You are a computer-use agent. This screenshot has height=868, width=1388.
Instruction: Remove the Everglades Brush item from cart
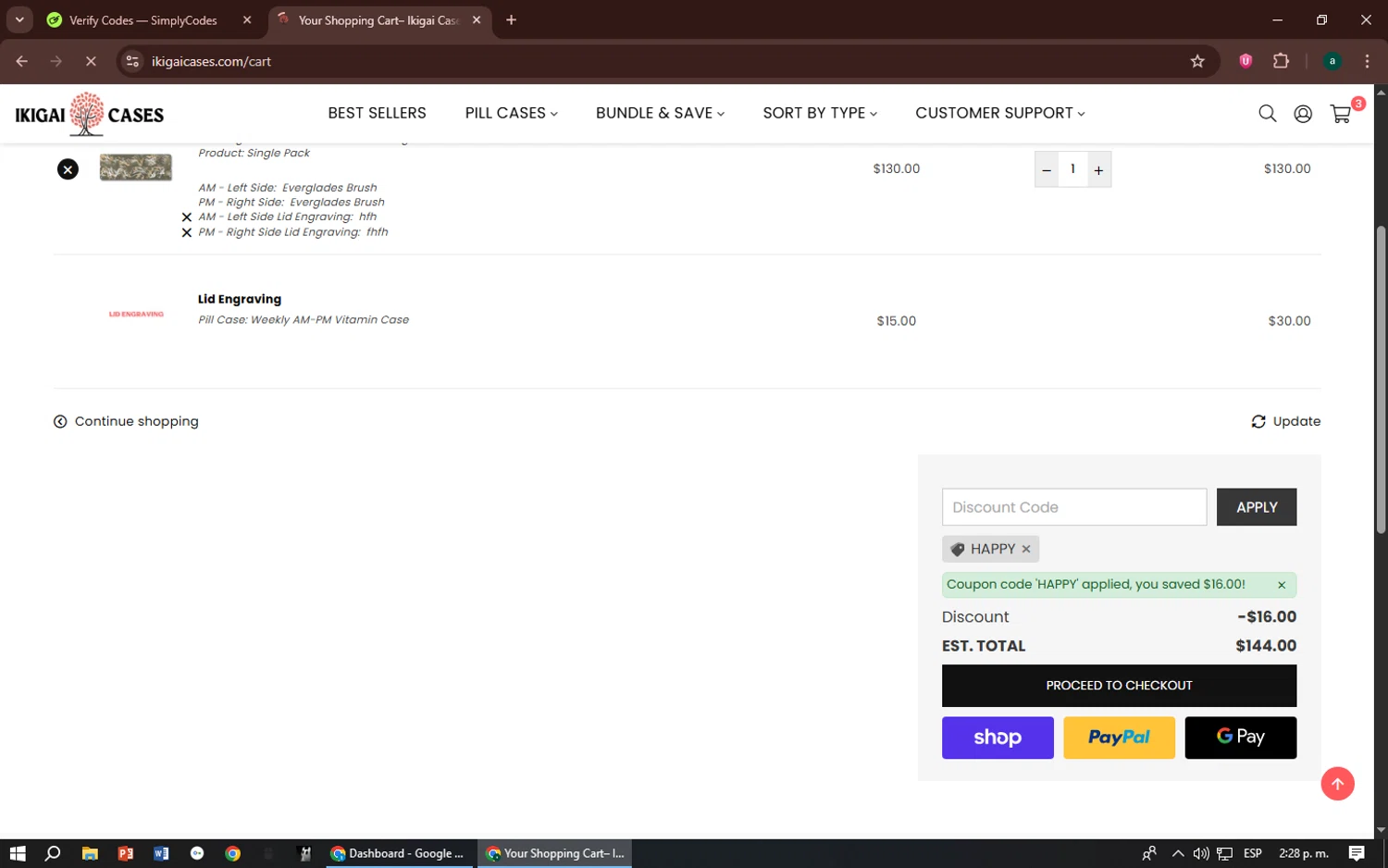(x=68, y=169)
